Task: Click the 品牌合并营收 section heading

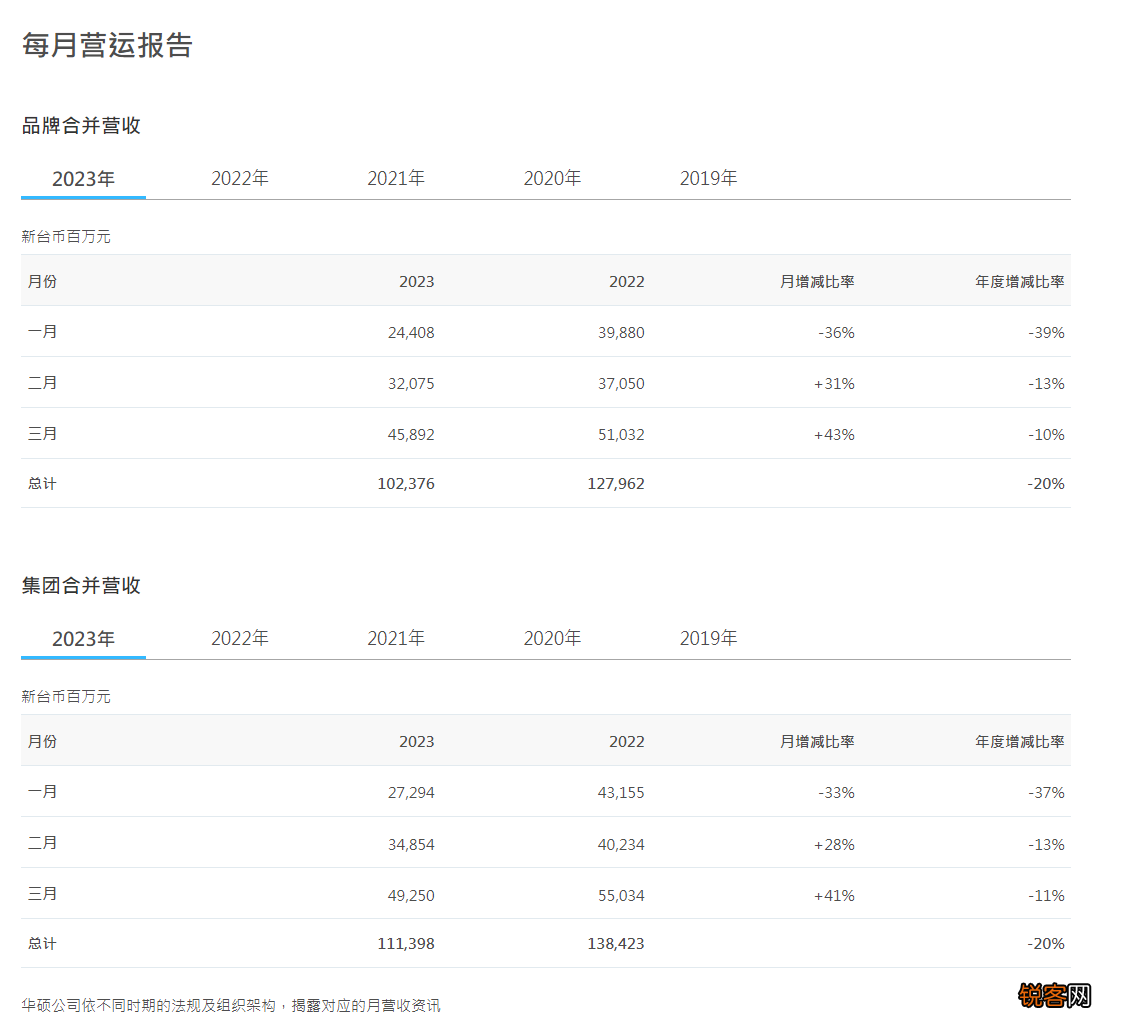Action: 81,126
